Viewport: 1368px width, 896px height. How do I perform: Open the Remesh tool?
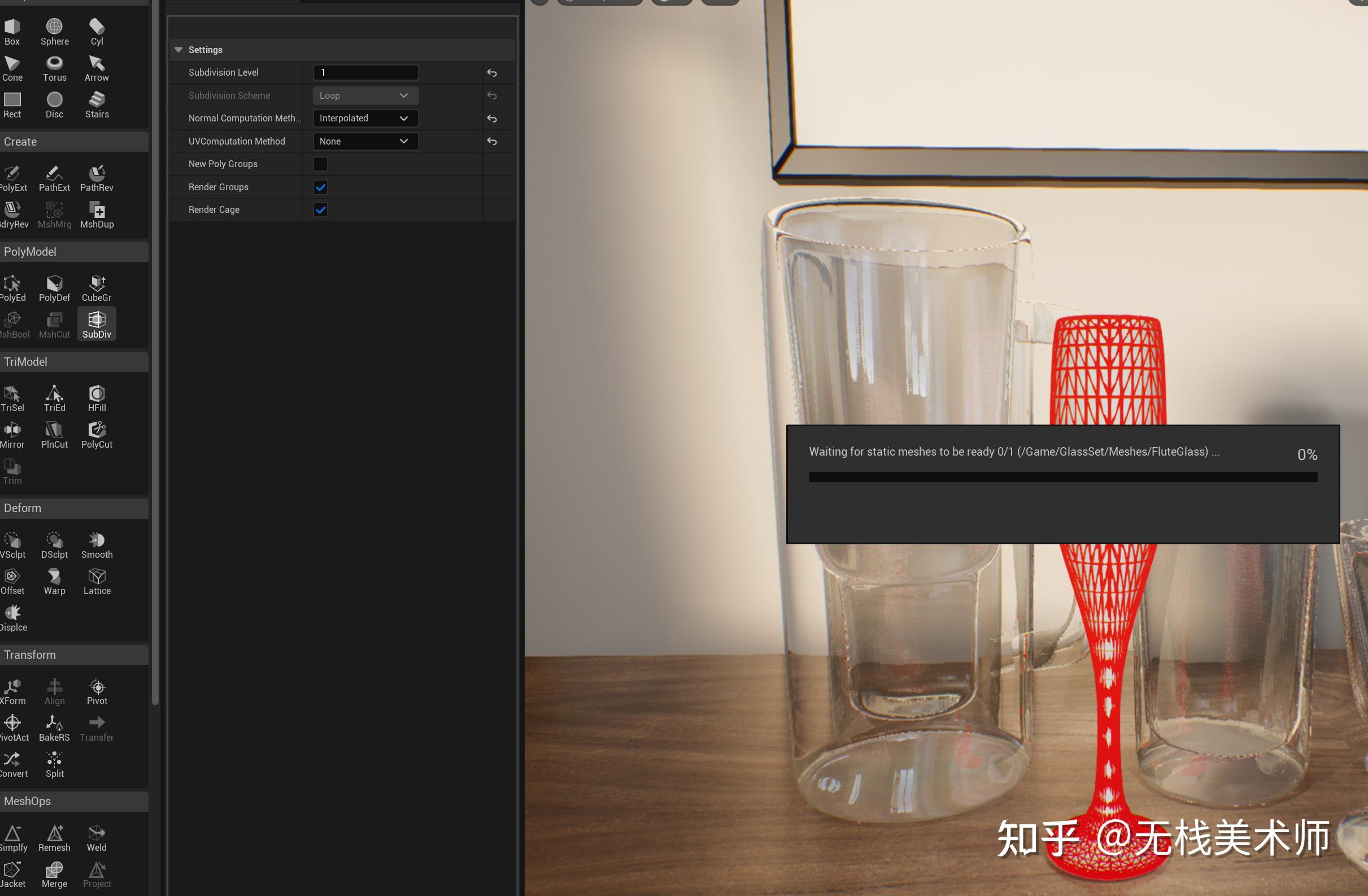(55, 838)
